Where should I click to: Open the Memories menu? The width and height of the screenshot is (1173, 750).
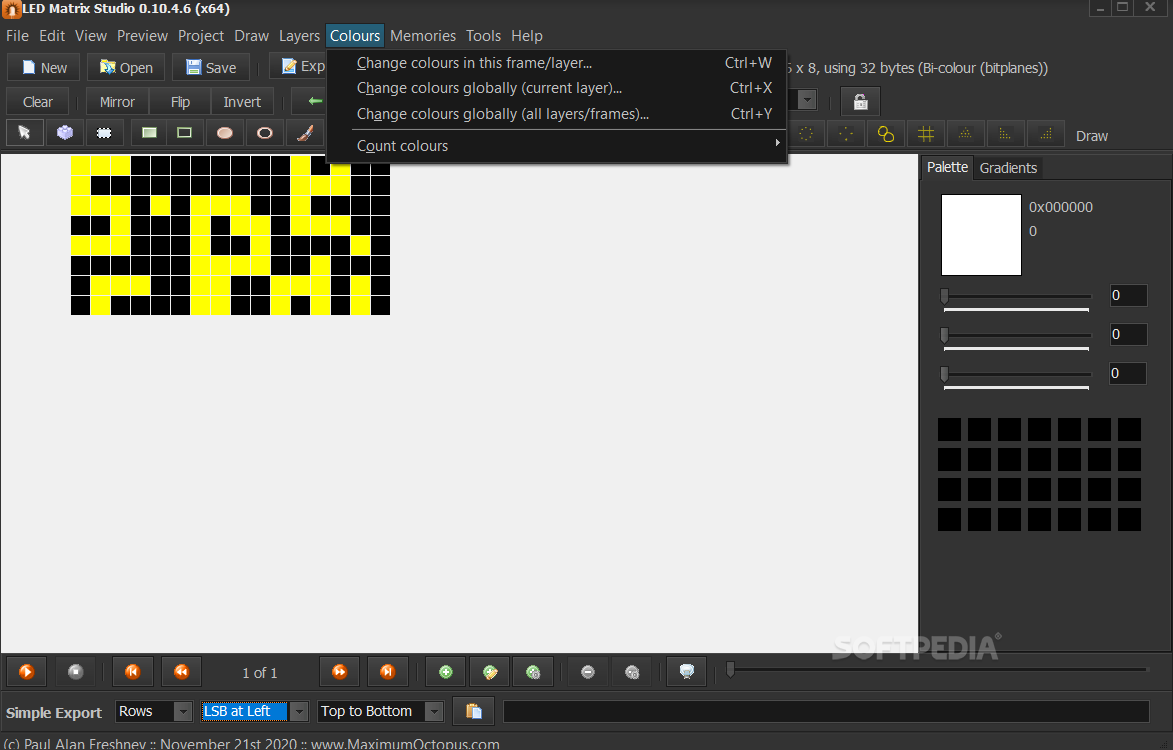pos(423,36)
